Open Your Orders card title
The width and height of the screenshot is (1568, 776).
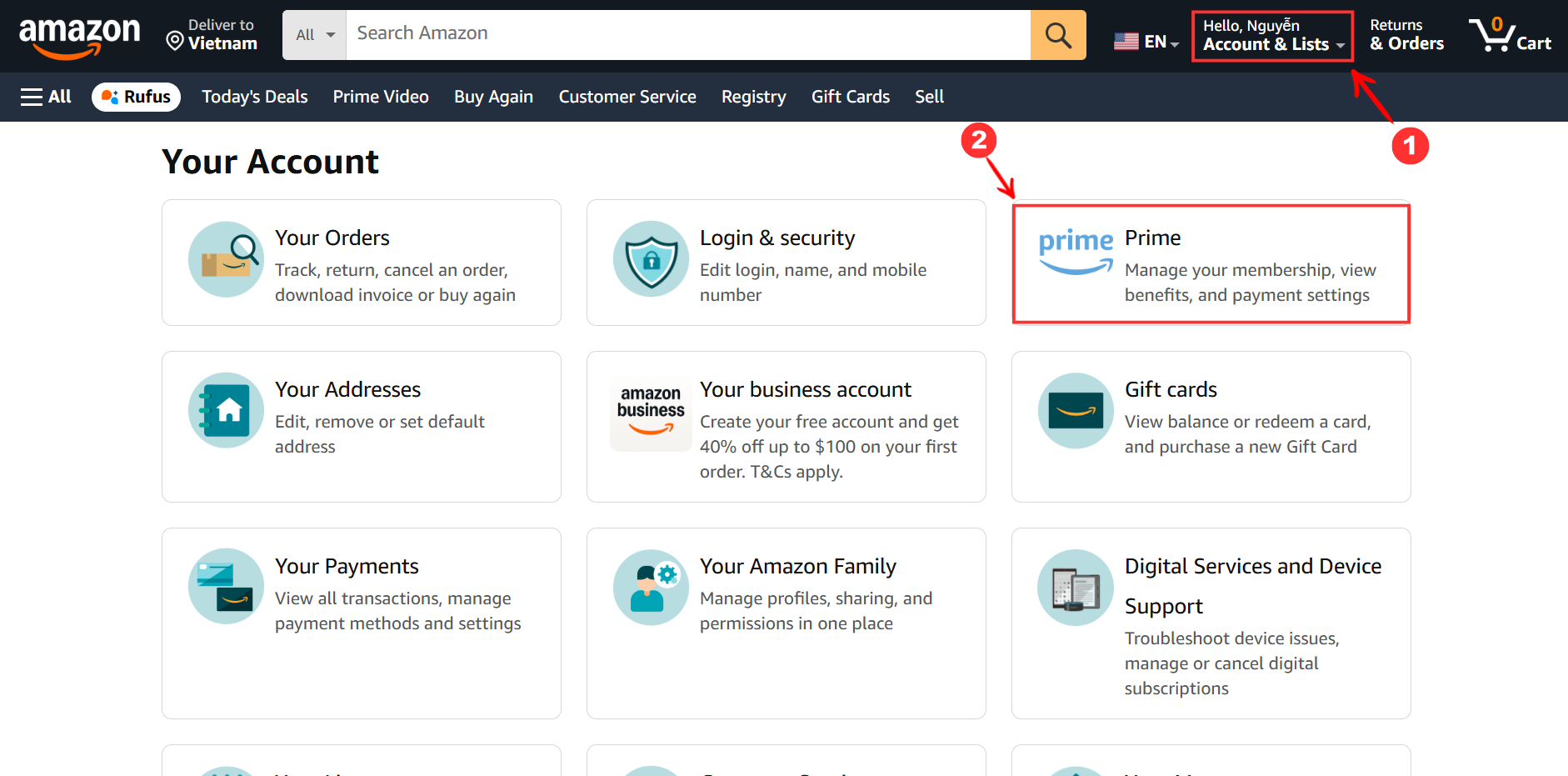332,238
